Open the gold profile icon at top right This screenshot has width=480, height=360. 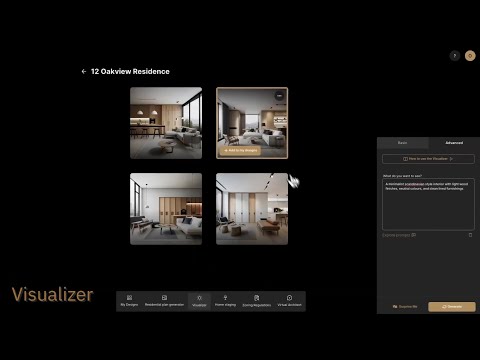[470, 56]
